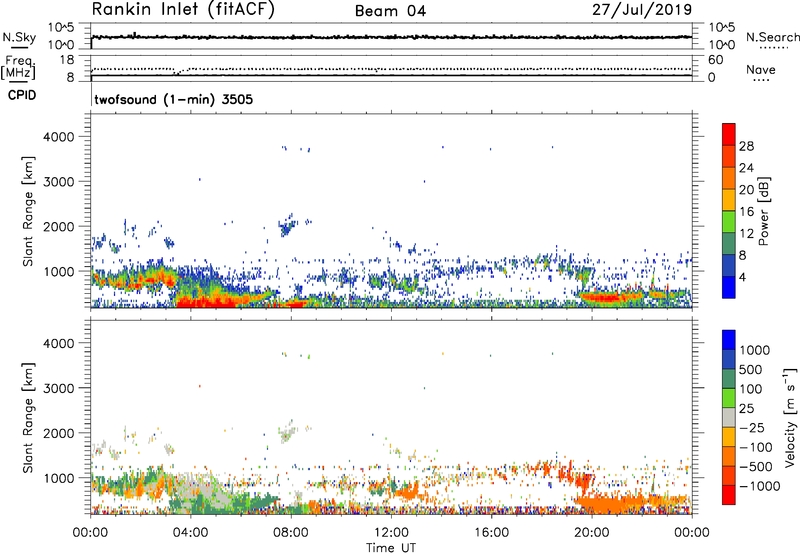Screen dimensions: 800x554
Task: Click the "18" frequency axis tick
Action: 67,60
